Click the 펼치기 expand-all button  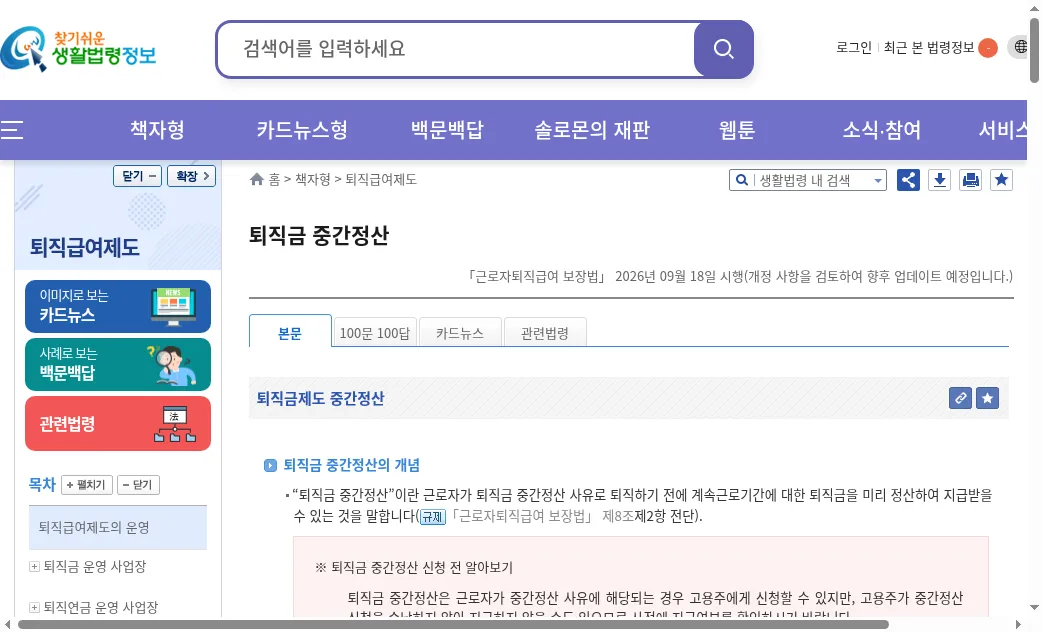point(87,485)
